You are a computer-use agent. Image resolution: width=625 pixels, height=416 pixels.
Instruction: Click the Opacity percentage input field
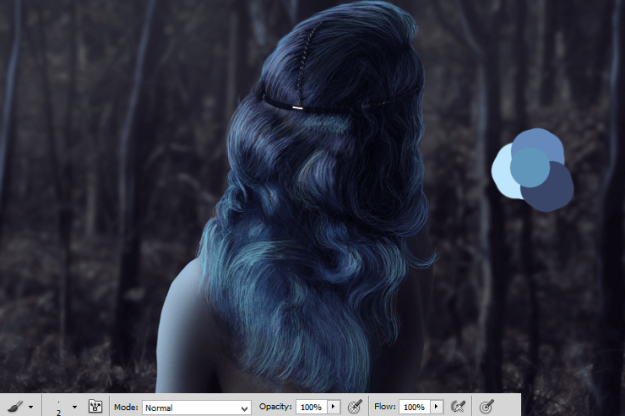point(310,408)
